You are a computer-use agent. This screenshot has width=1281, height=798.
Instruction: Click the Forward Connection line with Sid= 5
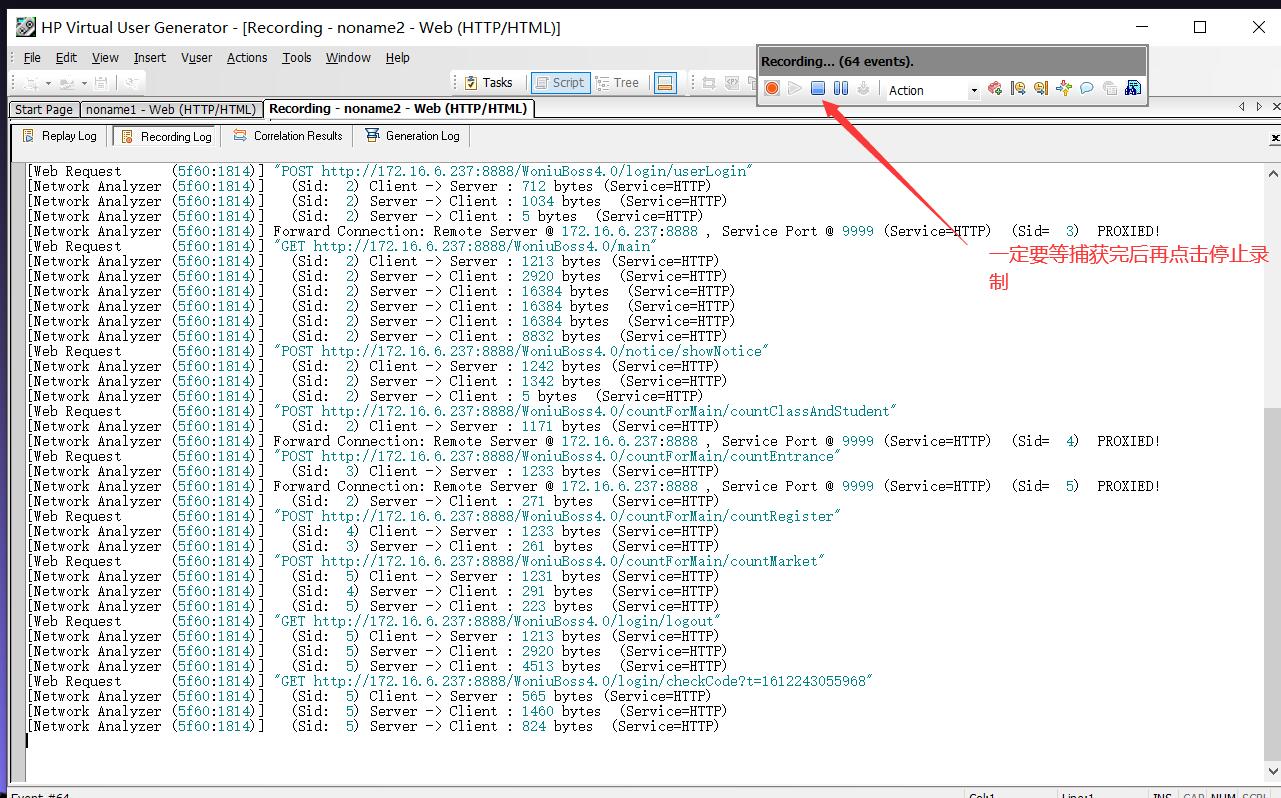point(594,486)
